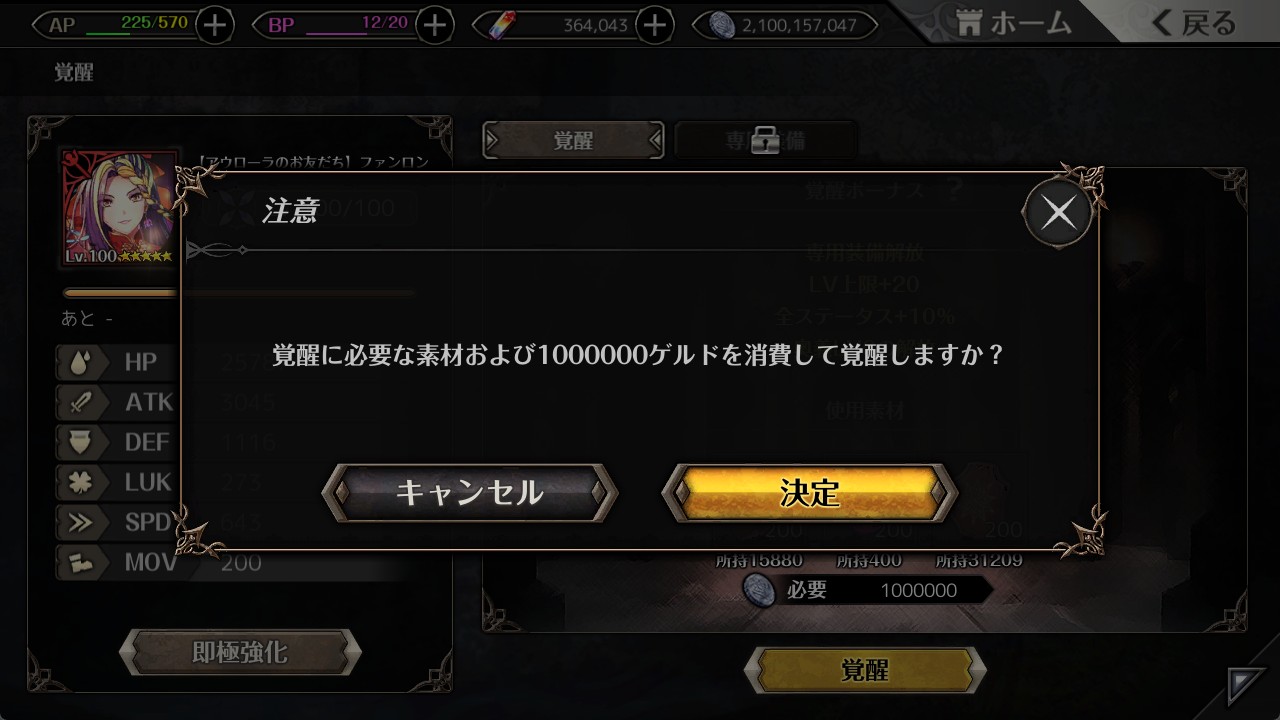Screen dimensions: 1280x720
Task: Confirm awakening with 決定 button
Action: [810, 492]
